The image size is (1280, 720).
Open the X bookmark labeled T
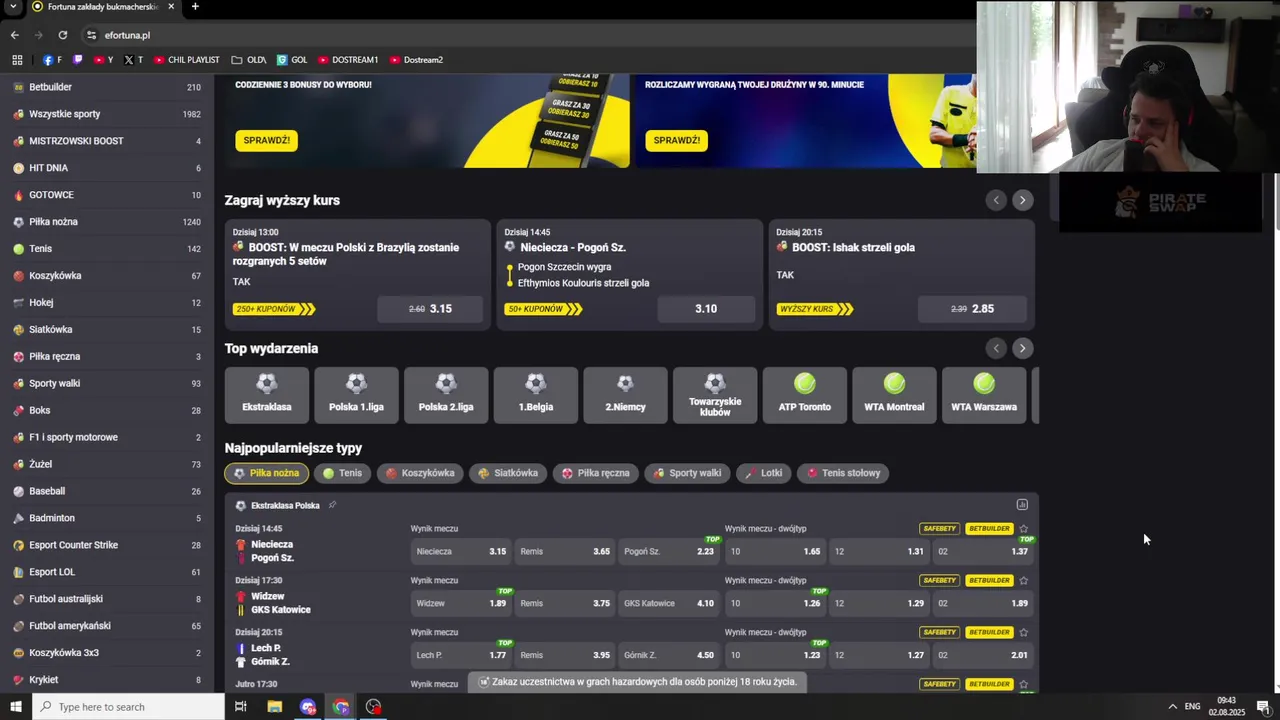click(x=133, y=60)
